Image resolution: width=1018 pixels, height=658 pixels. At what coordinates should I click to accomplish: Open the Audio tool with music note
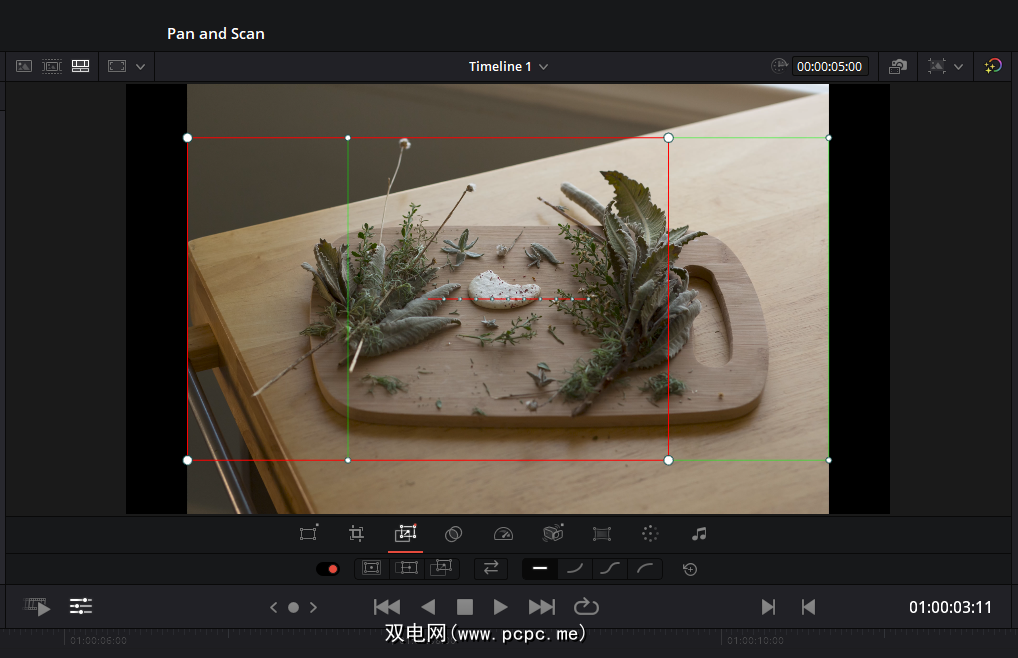pyautogui.click(x=699, y=534)
